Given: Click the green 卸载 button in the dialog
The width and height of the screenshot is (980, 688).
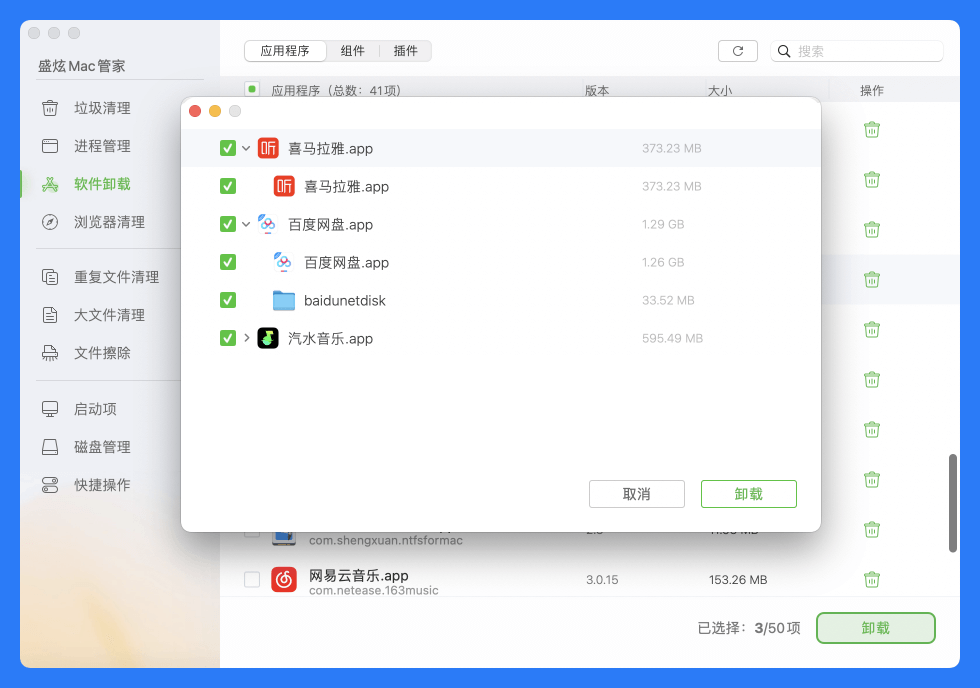Looking at the screenshot, I should point(748,494).
